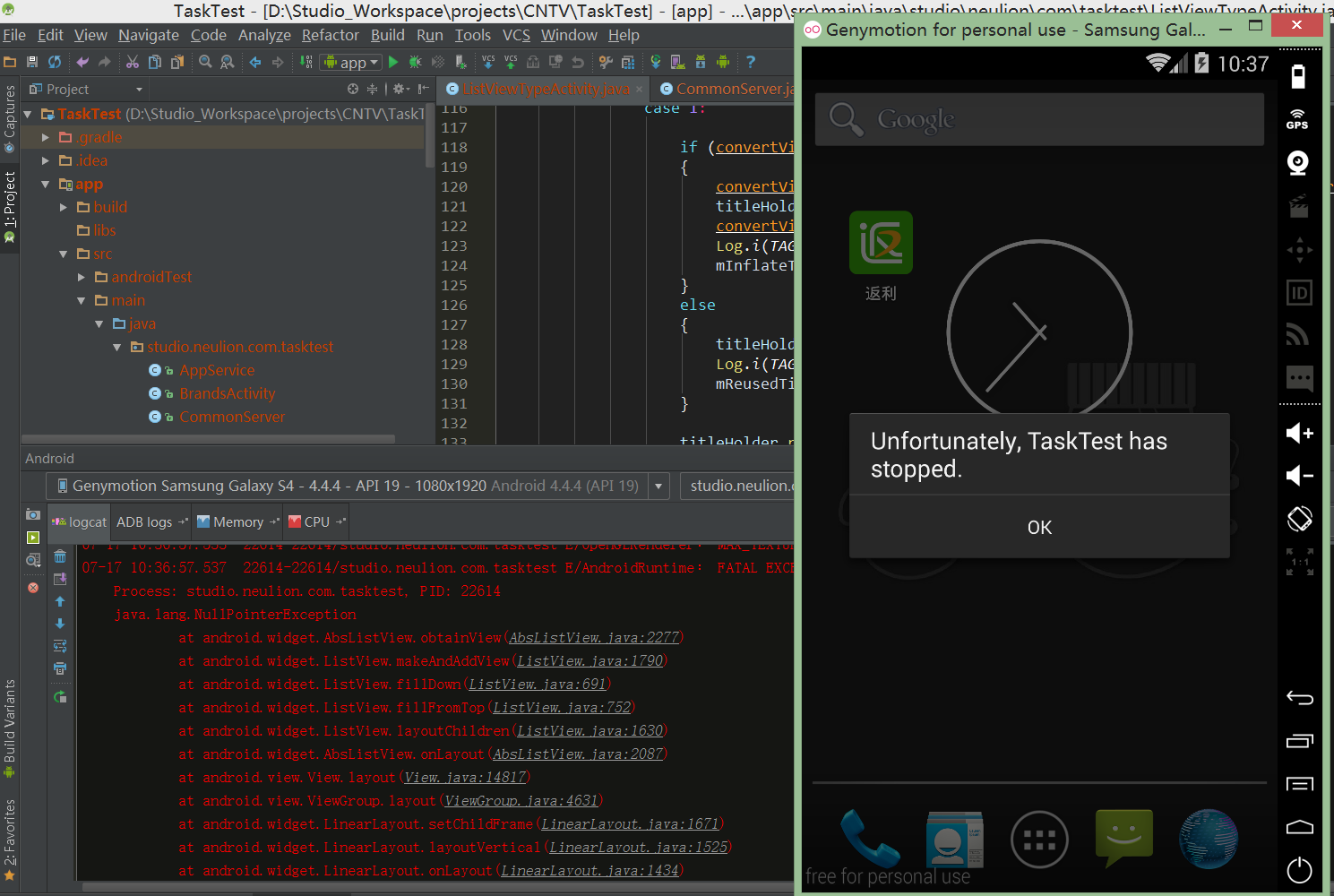Click the logcat down arrow icon

click(60, 624)
